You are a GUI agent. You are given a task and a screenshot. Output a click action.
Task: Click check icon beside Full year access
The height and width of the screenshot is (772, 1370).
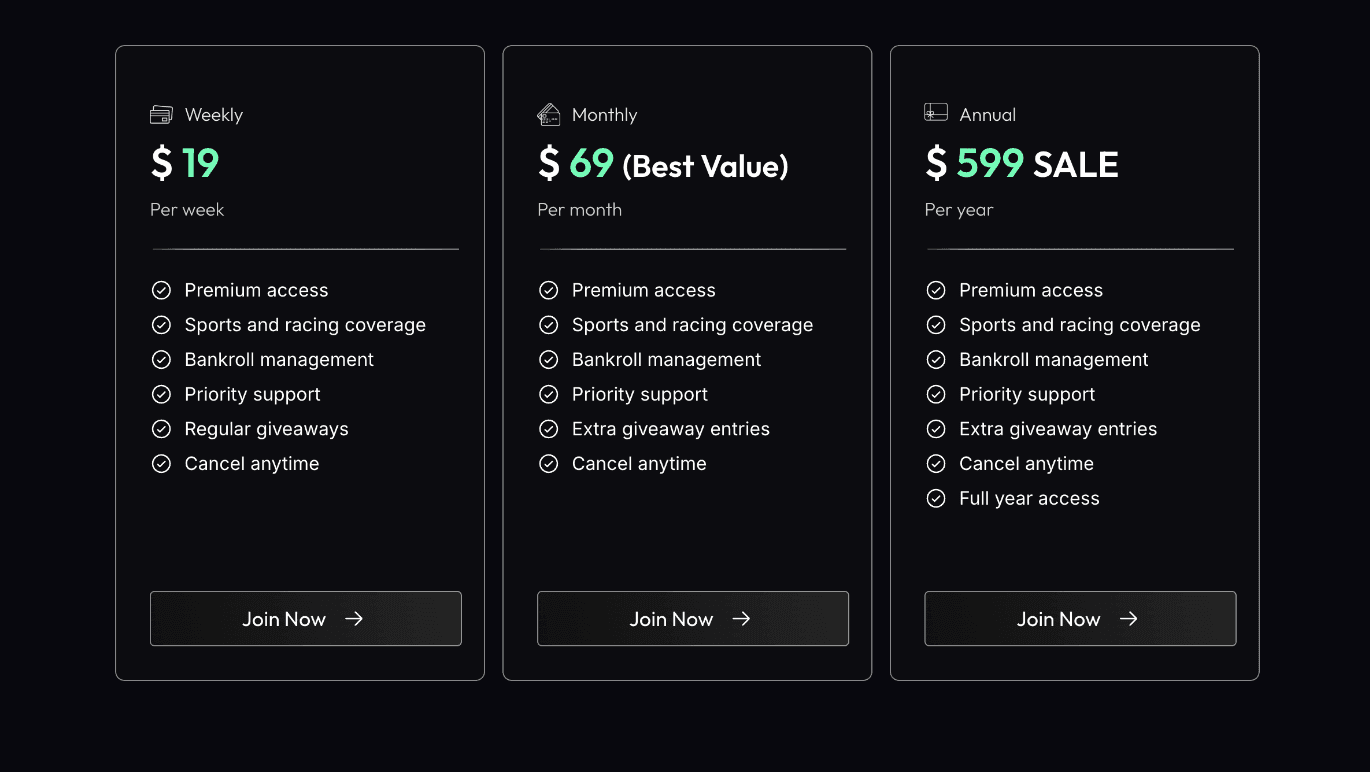pos(936,498)
